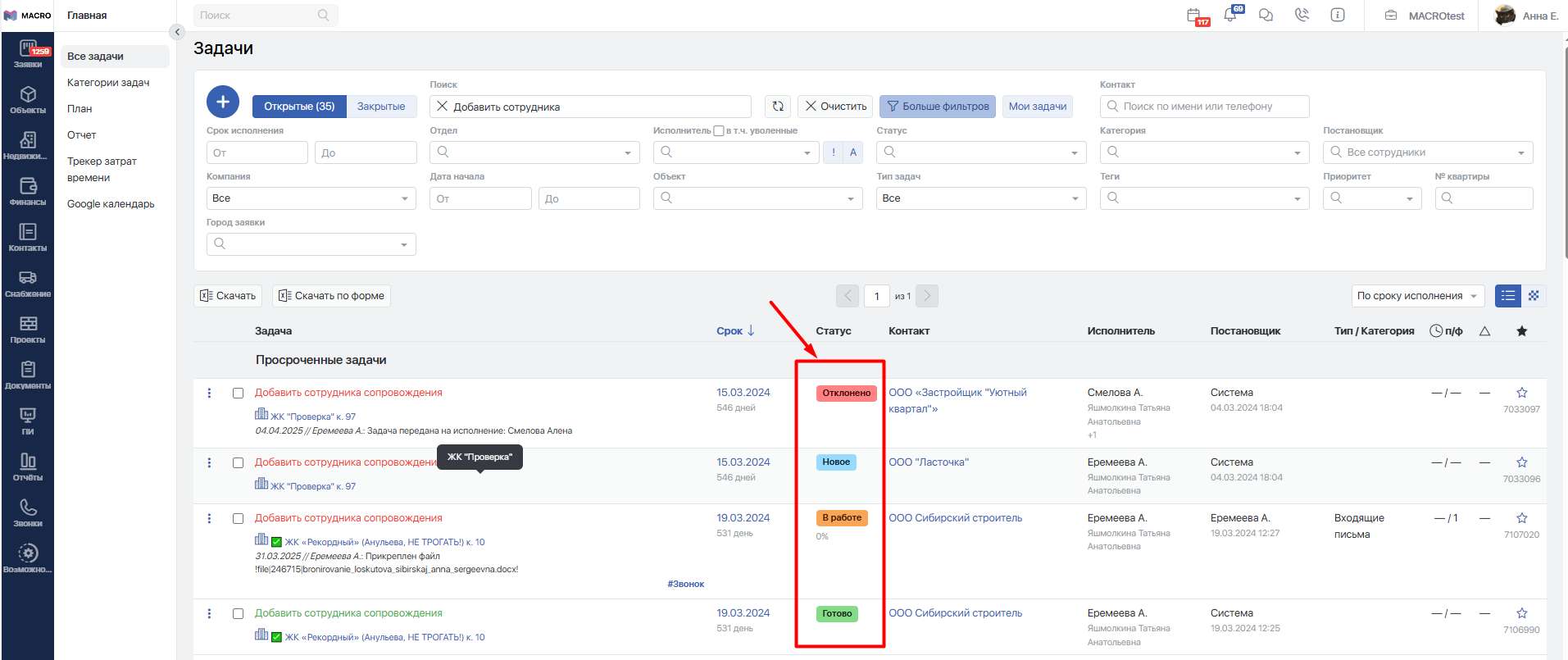
Task: Toggle 'в т.ч. уволенные' checkbox
Action: point(719,131)
